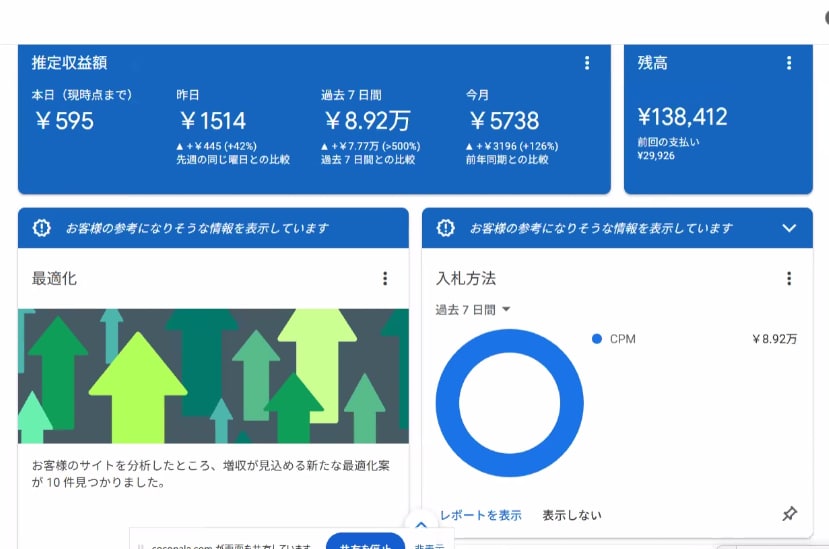This screenshot has height=549, width=829.
Task: Click this month's earnings ¥5738
Action: point(504,121)
